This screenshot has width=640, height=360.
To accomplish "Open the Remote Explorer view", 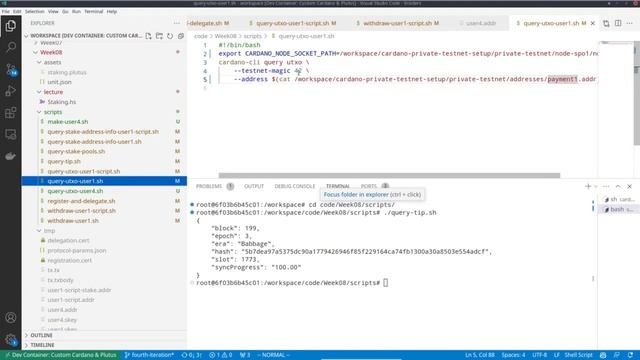I will pyautogui.click(x=11, y=134).
